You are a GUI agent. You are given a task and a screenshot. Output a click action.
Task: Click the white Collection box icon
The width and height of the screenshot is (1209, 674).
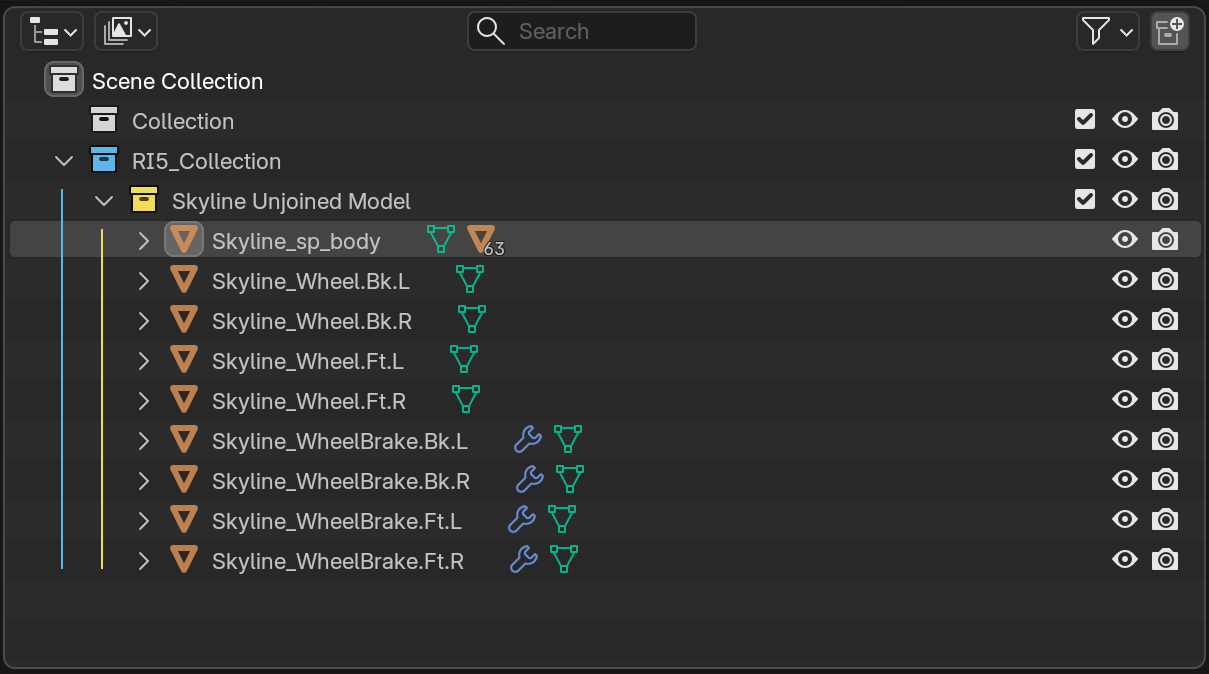coord(104,120)
